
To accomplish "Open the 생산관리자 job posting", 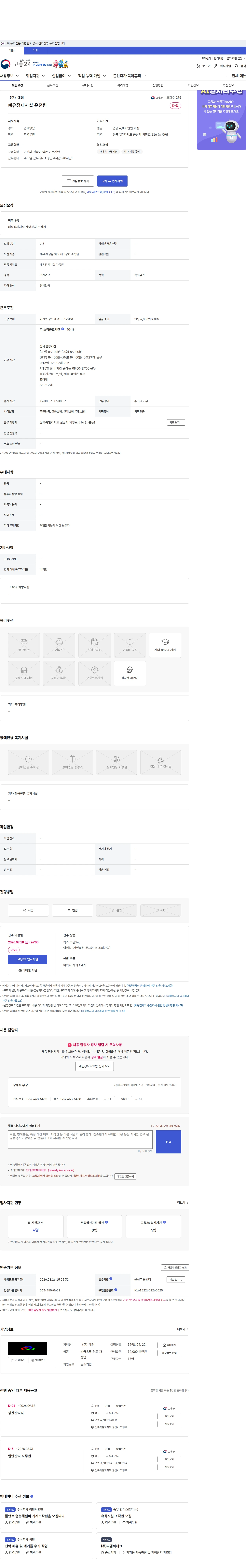I will [16, 1413].
